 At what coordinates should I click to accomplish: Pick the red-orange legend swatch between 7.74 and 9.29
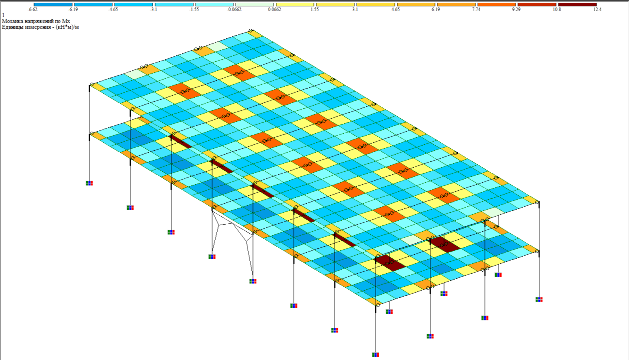[497, 4]
